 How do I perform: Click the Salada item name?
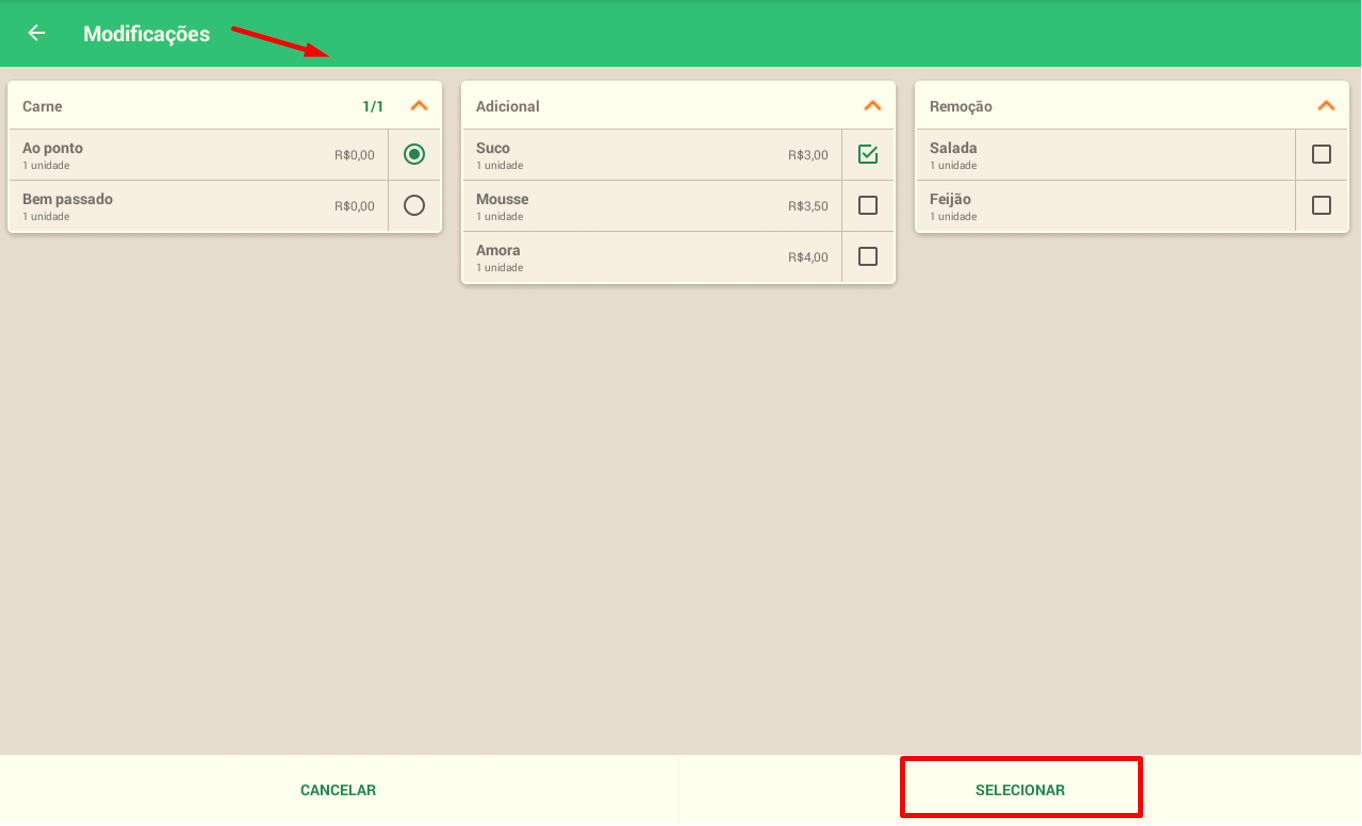click(x=953, y=148)
